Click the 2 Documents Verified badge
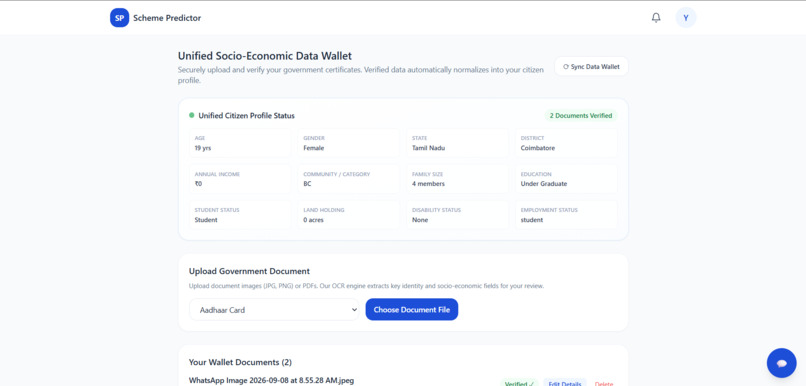 point(581,116)
